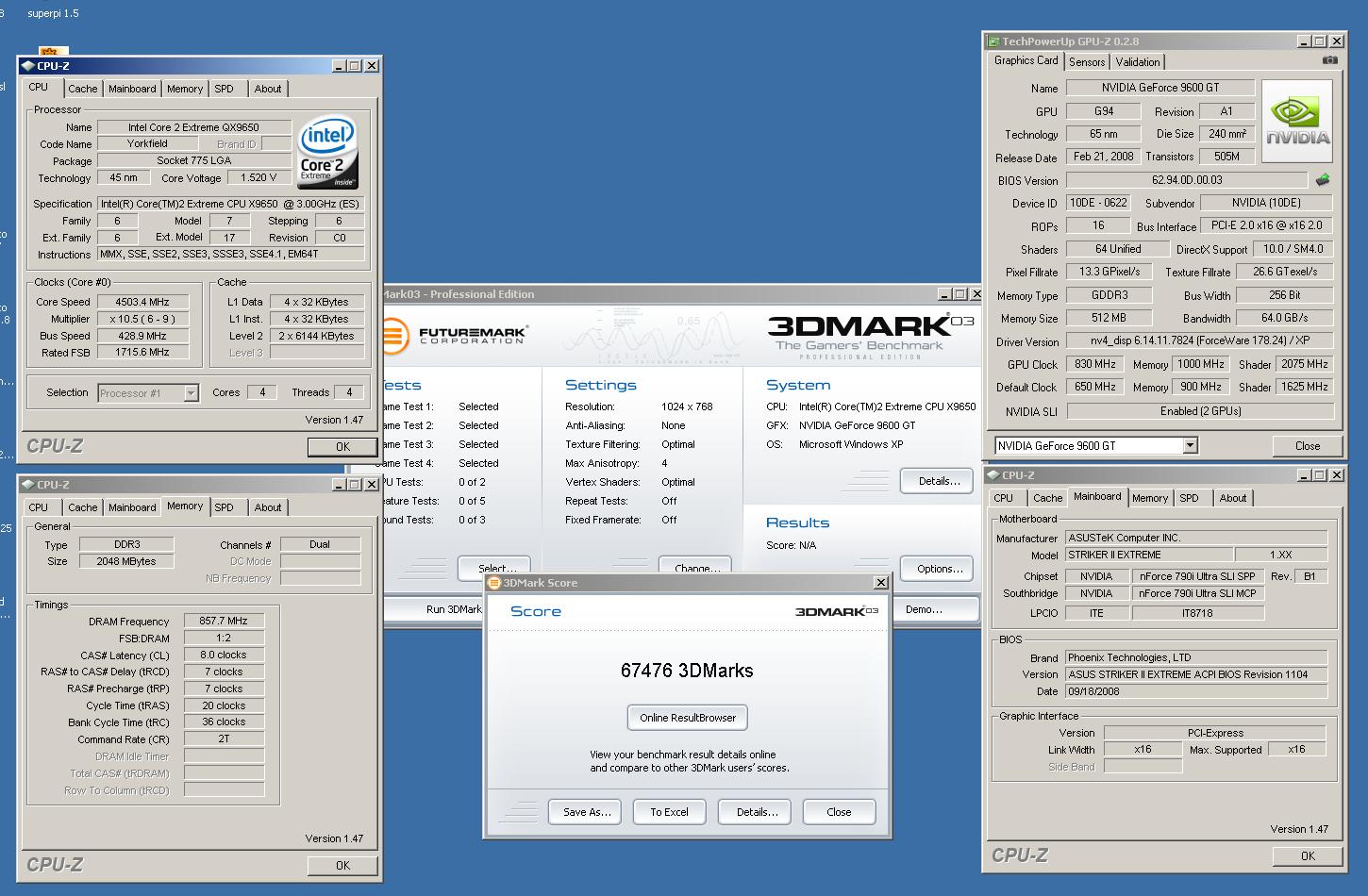
Task: Click the Bandwidth value 64.0 GB/s
Action: [x=1284, y=318]
